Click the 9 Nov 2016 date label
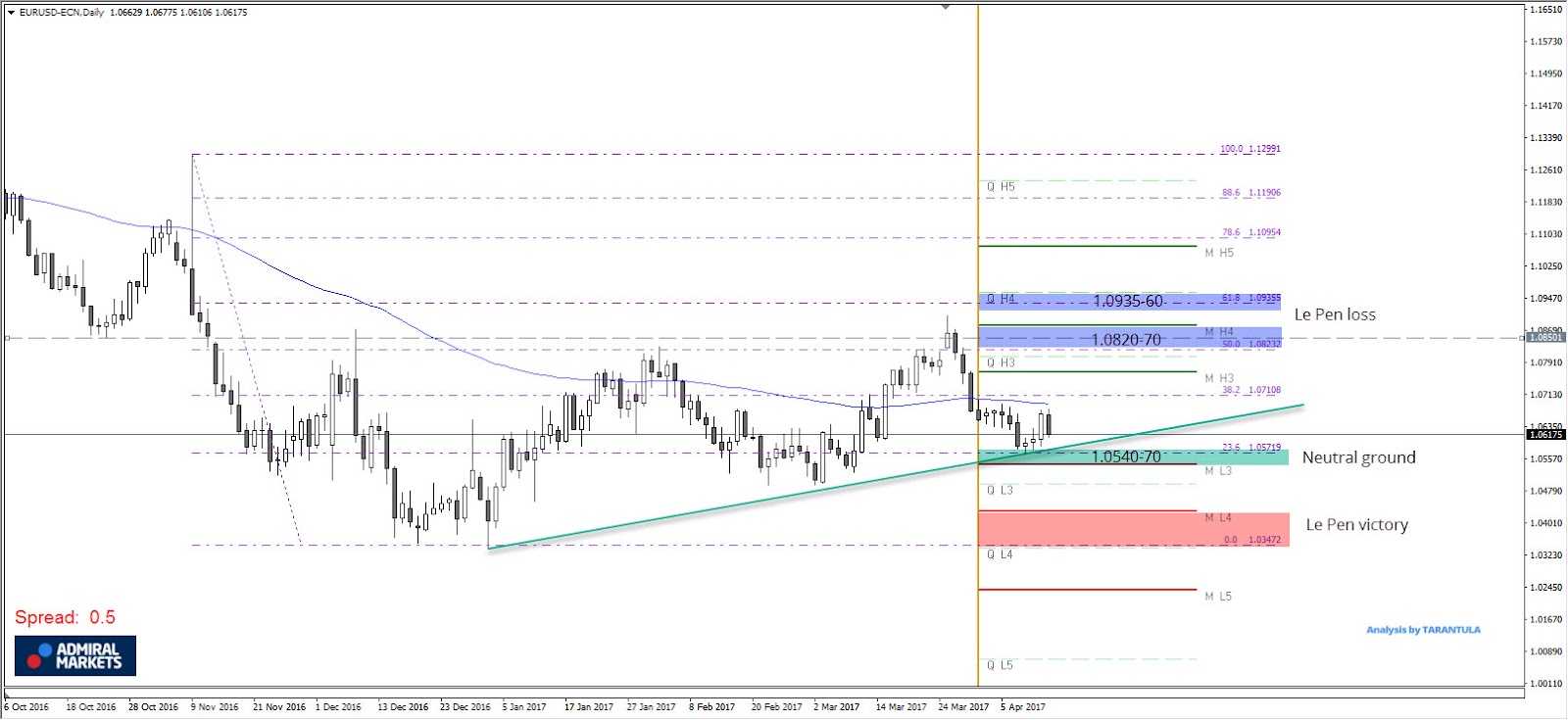This screenshot has width=1568, height=720. point(215,706)
